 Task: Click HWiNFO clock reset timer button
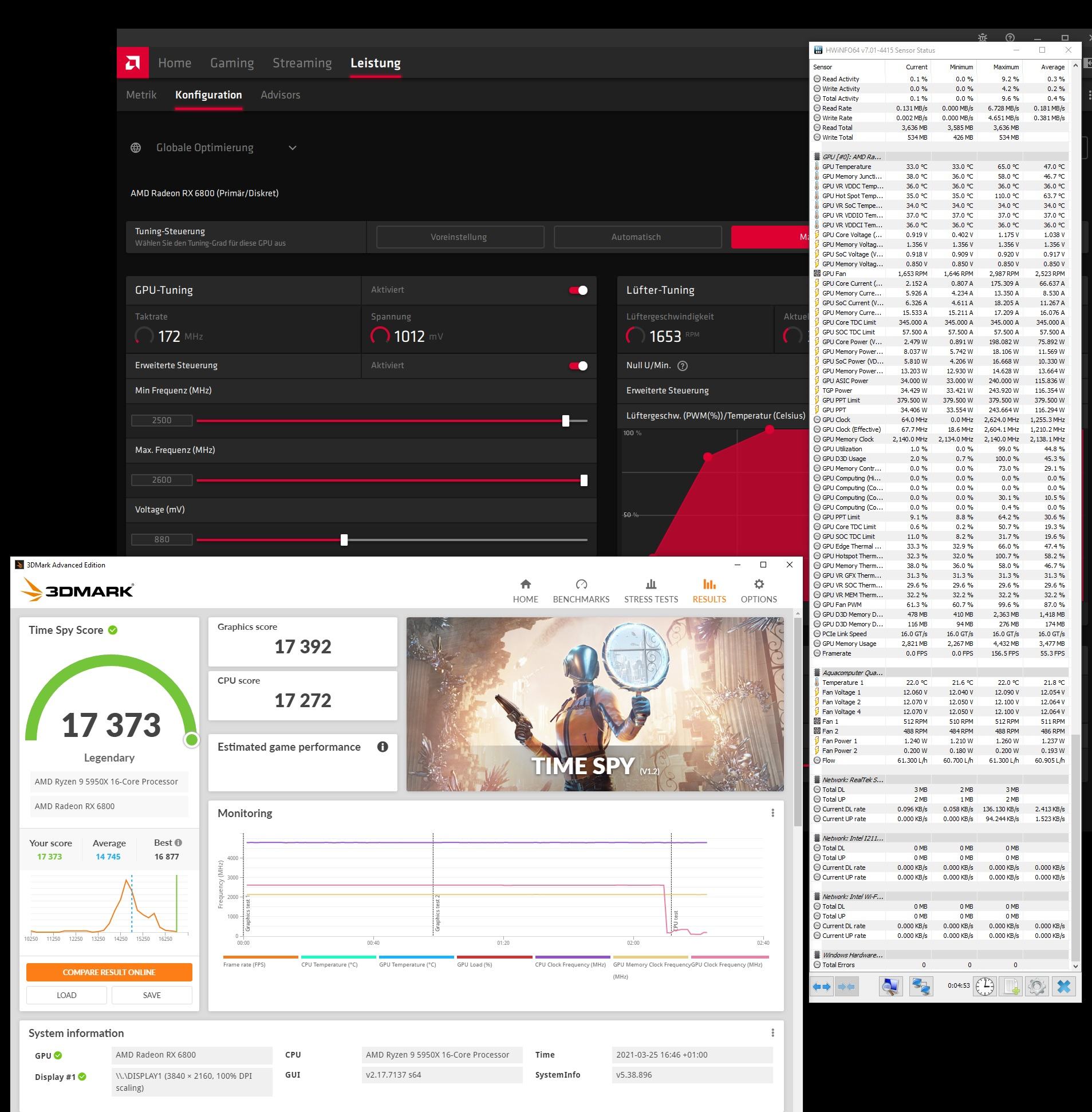(x=985, y=987)
